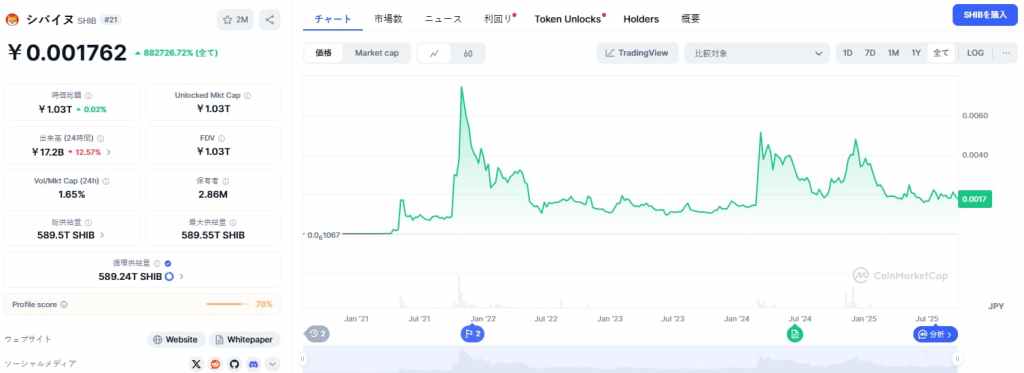Image resolution: width=1024 pixels, height=373 pixels.
Task: Select the line chart style icon
Action: pos(434,53)
